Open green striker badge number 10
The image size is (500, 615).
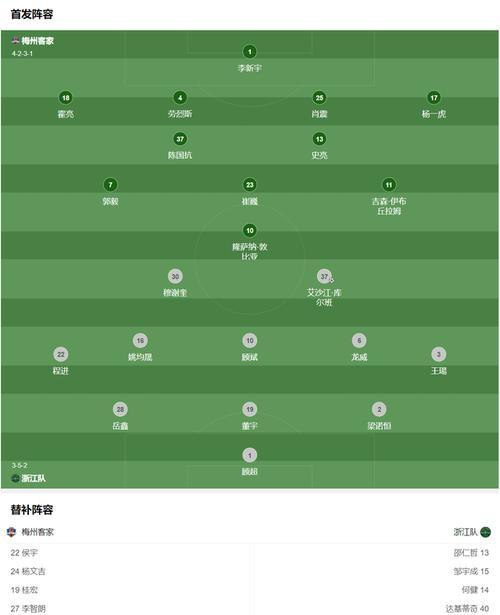tap(249, 231)
